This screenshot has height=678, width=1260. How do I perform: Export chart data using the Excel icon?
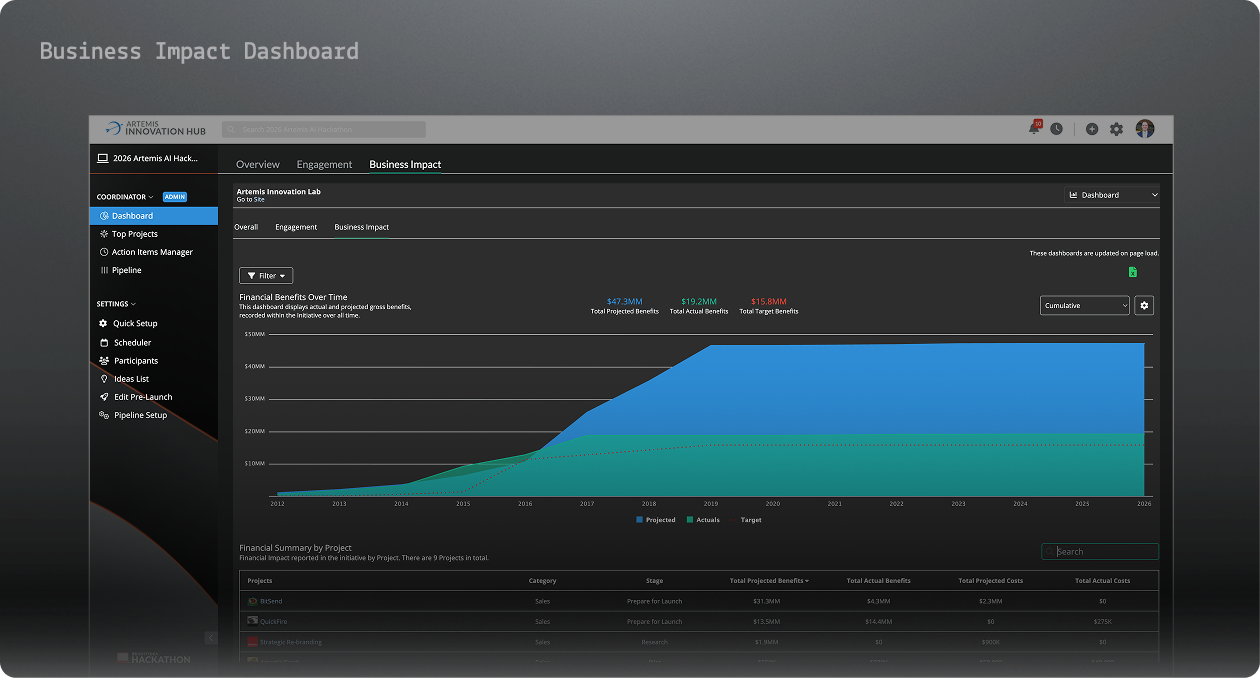pyautogui.click(x=1132, y=271)
